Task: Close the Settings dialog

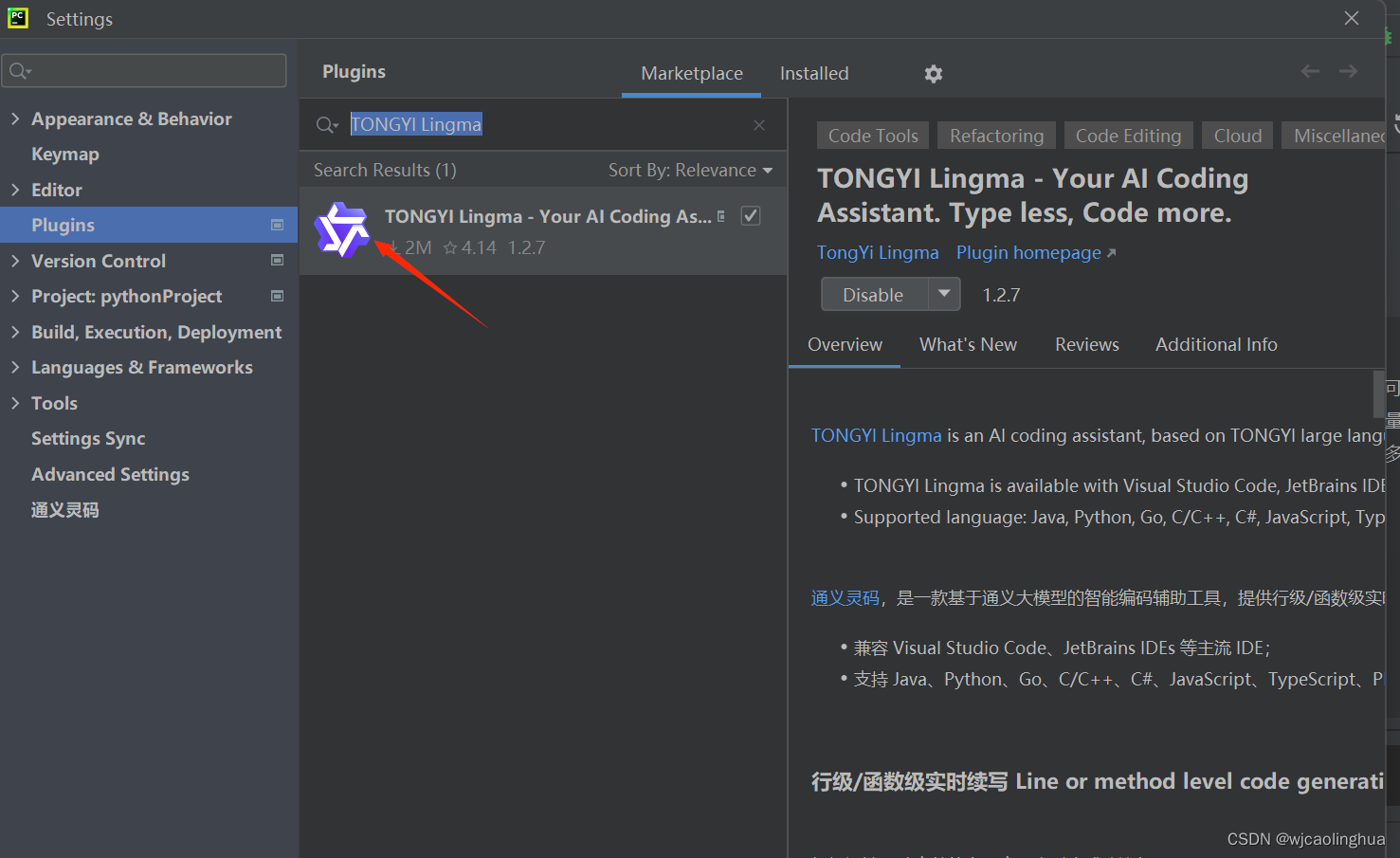Action: [x=1352, y=18]
